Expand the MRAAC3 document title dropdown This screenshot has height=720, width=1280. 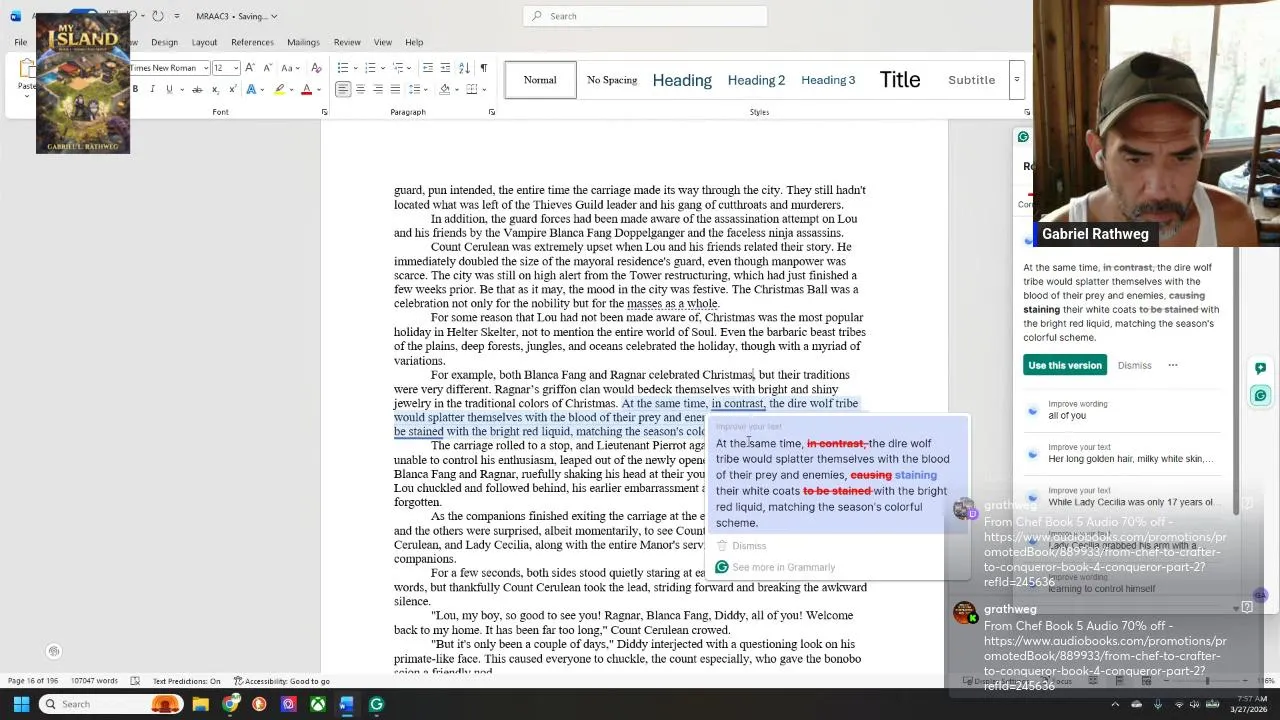coord(274,16)
